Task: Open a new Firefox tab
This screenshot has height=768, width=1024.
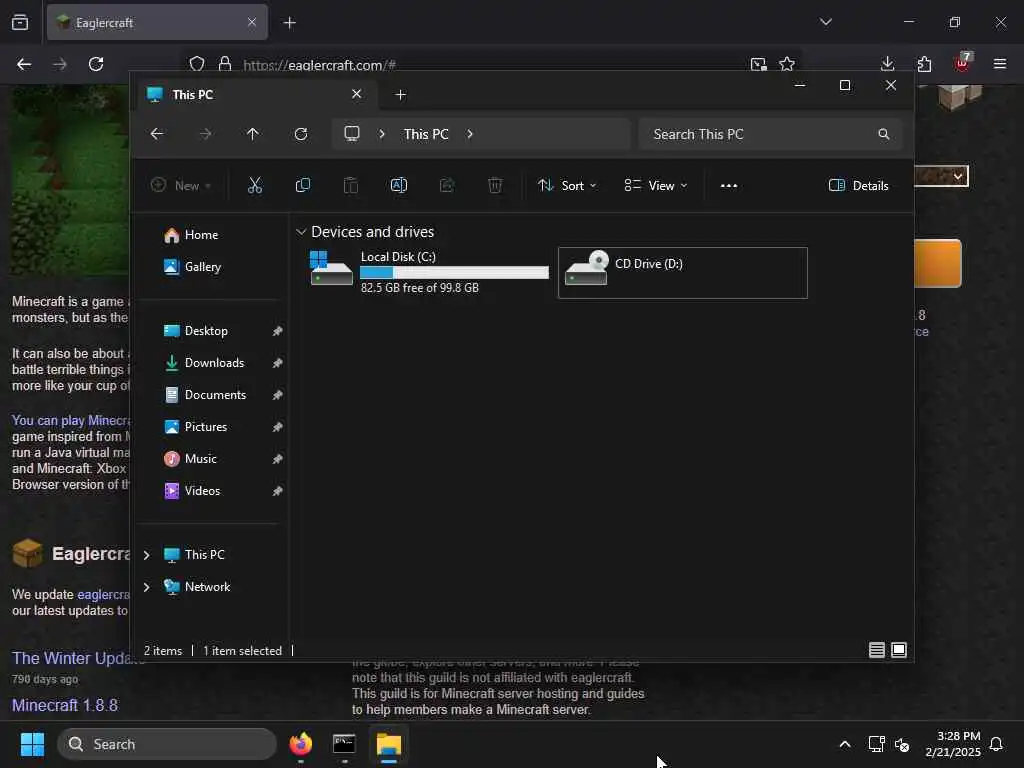Action: coord(290,22)
